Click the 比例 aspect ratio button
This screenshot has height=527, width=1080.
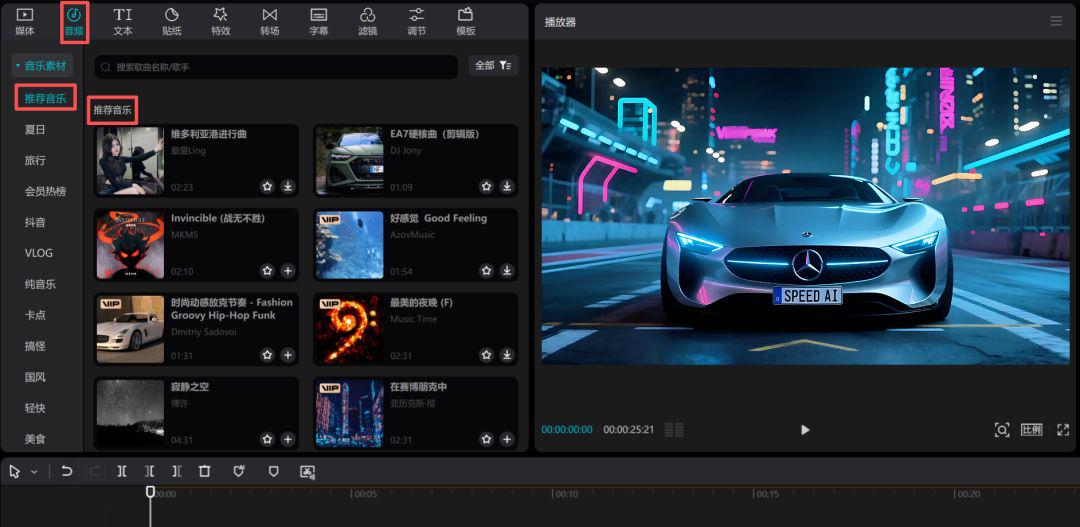(x=1031, y=430)
